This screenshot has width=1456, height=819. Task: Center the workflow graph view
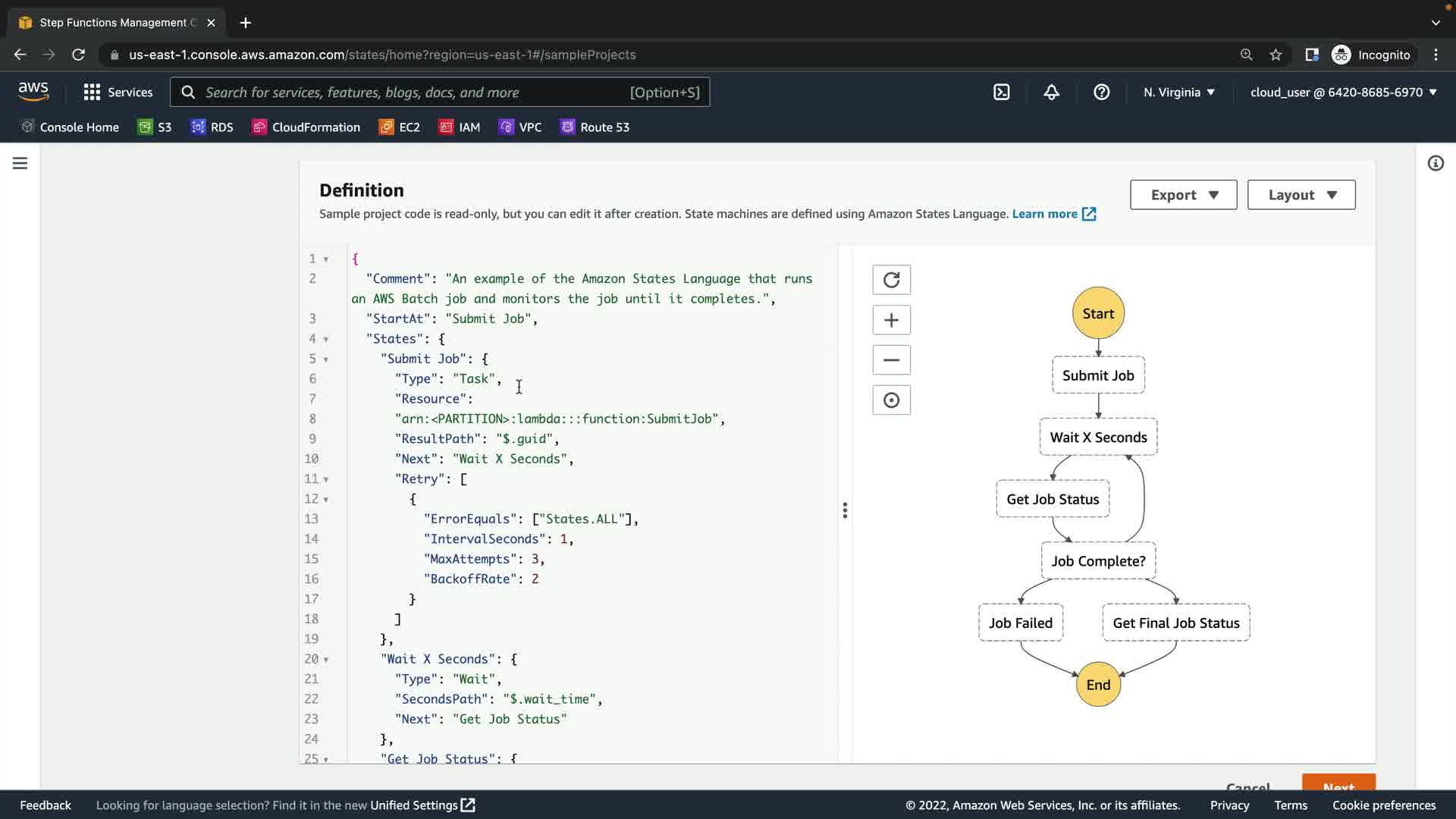(891, 400)
